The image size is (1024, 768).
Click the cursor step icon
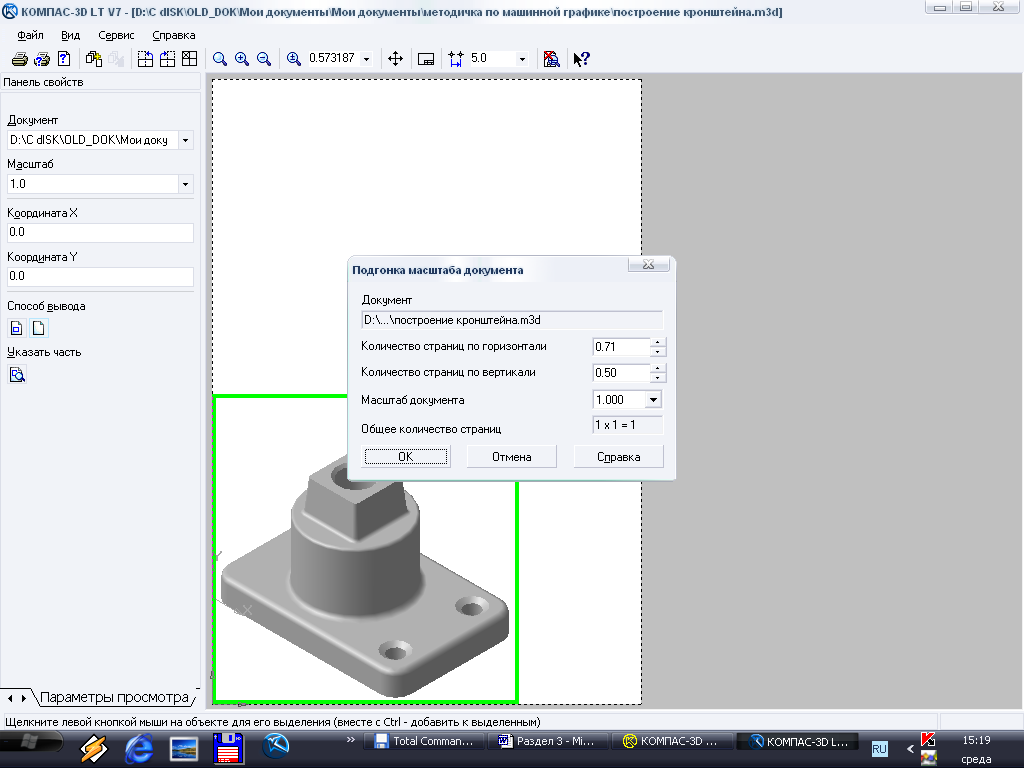point(456,59)
